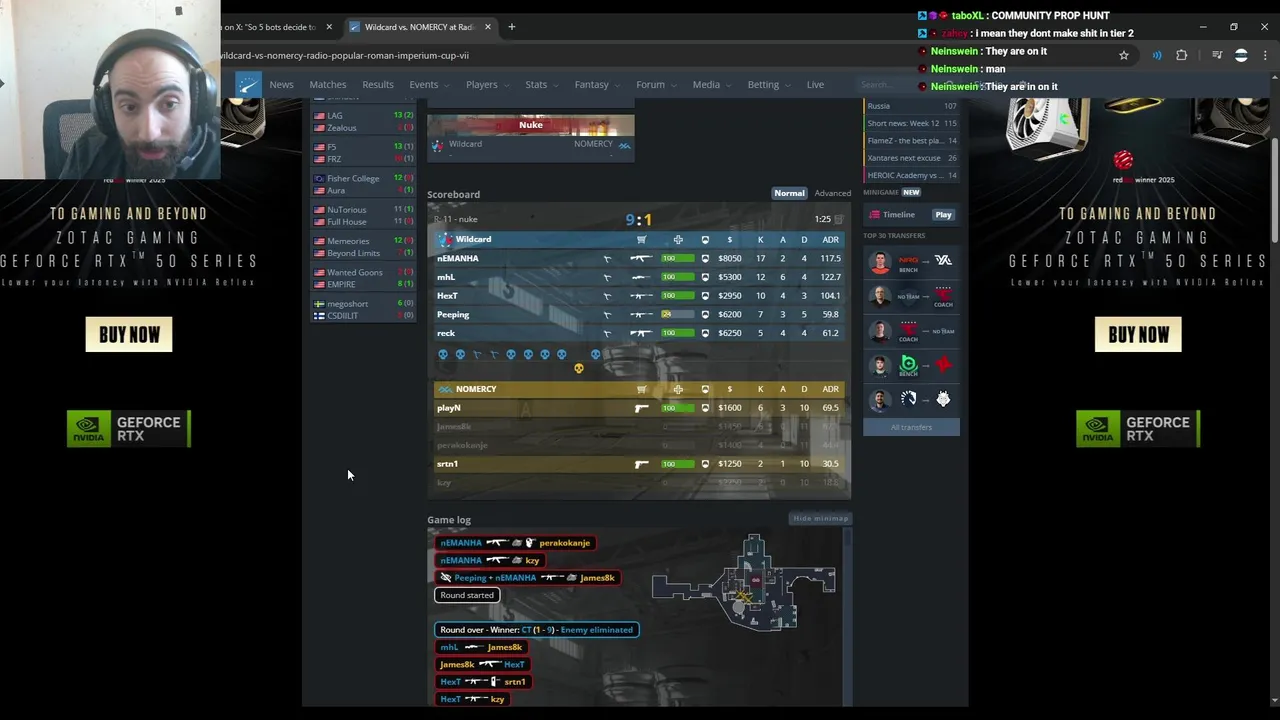The image size is (1280, 720).
Task: Click the yellow skull round icon
Action: 578,369
